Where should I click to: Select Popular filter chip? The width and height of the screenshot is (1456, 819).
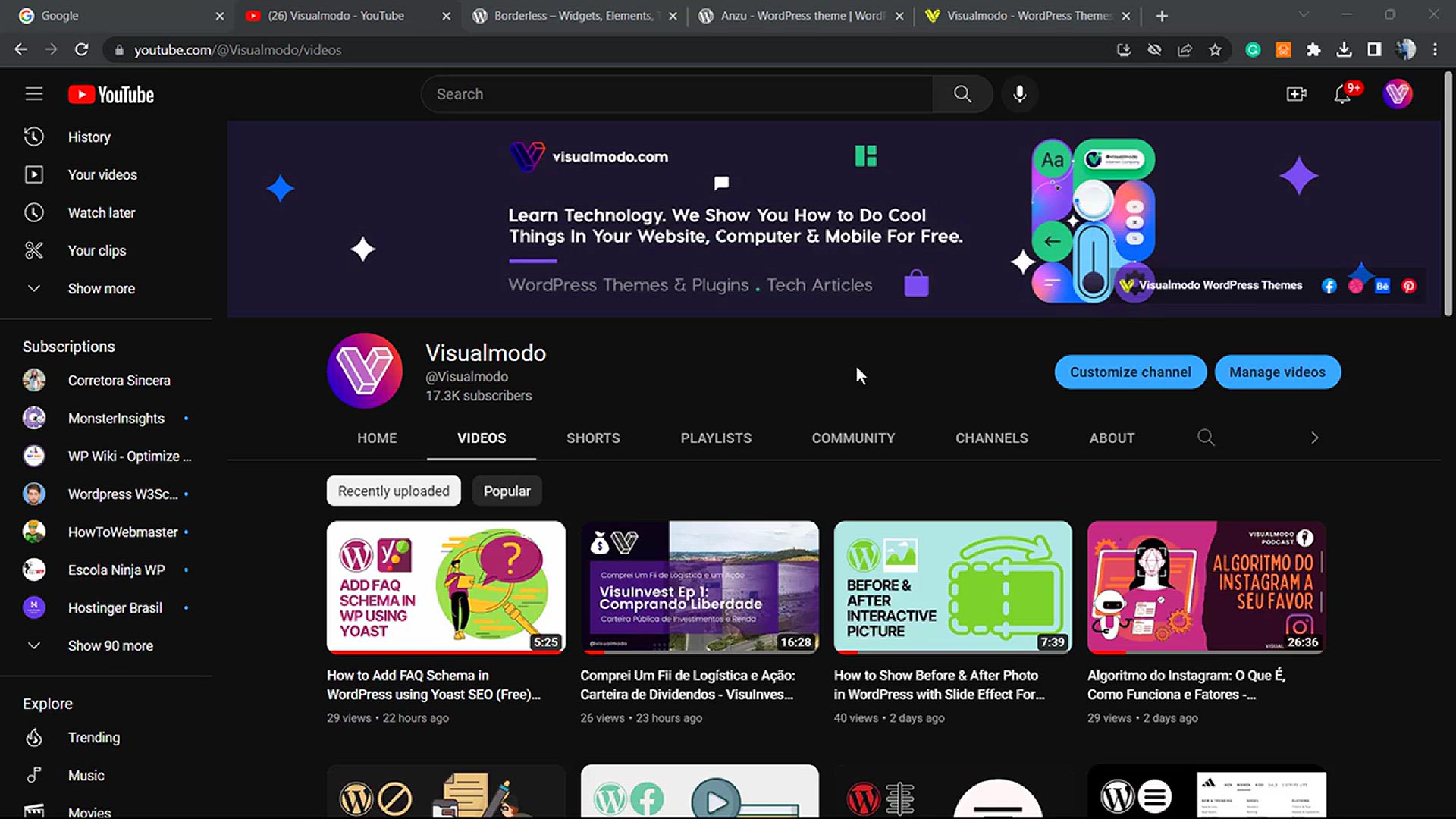coord(507,491)
